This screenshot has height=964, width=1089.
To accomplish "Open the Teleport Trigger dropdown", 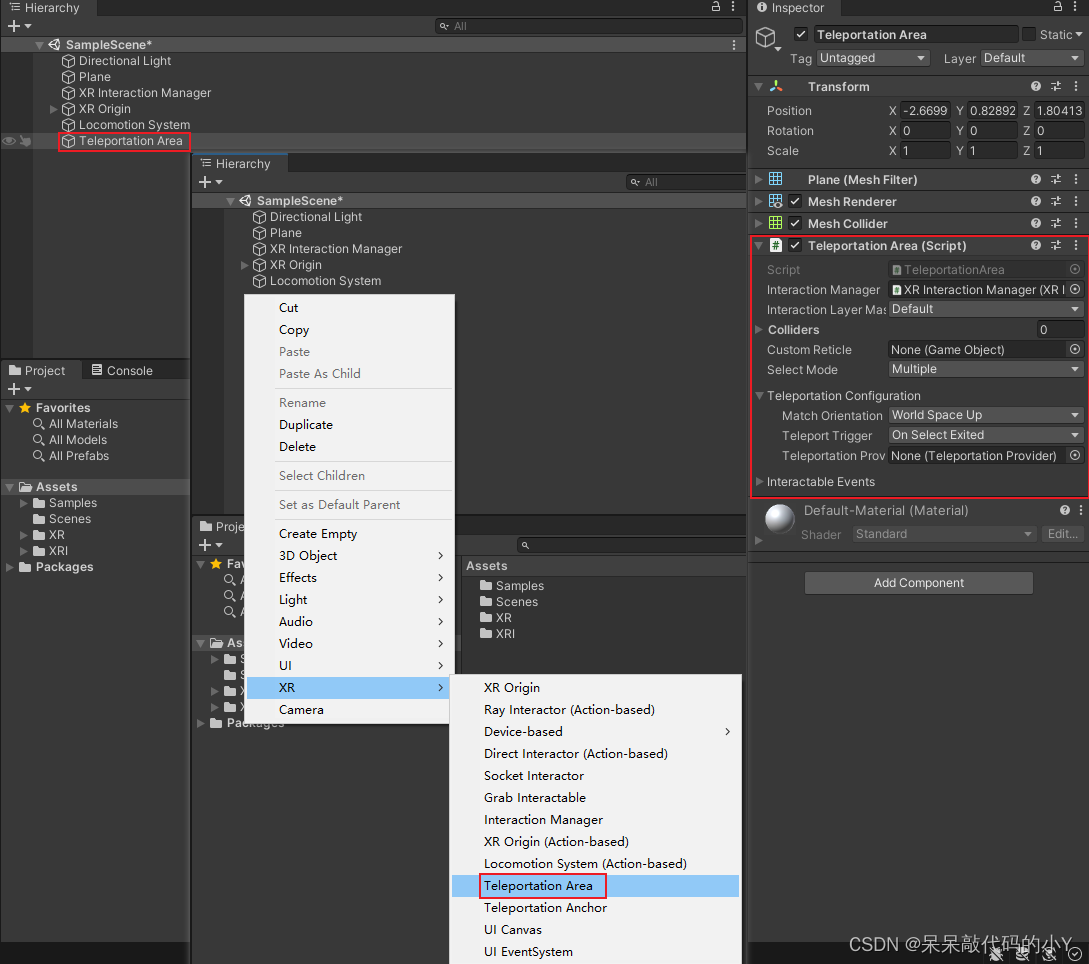I will pos(986,436).
